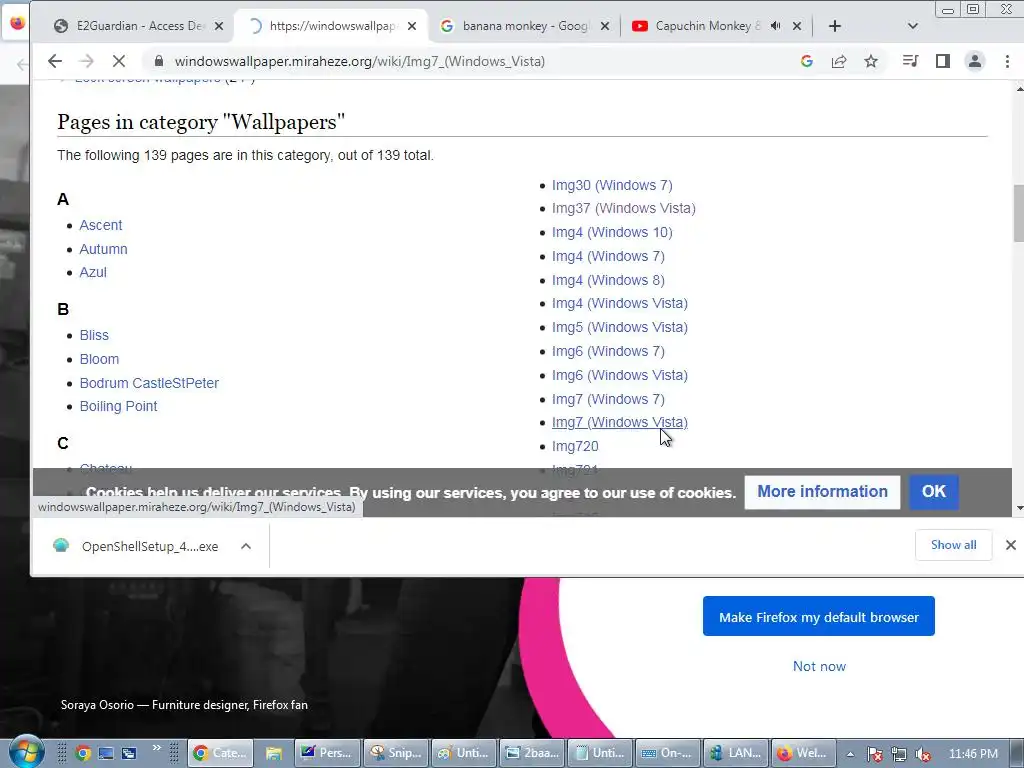This screenshot has height=768, width=1024.
Task: Open the On-Screen Keyboard taskbar button
Action: point(667,753)
